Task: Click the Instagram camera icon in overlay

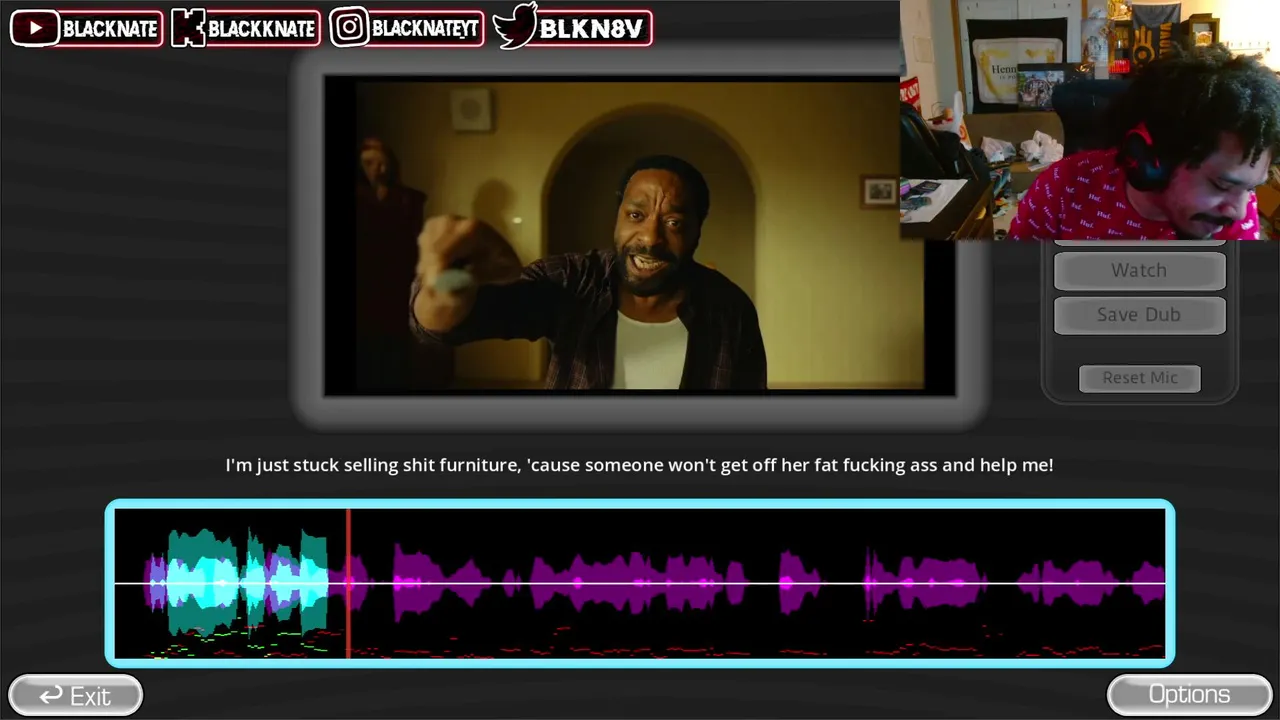Action: tap(350, 28)
